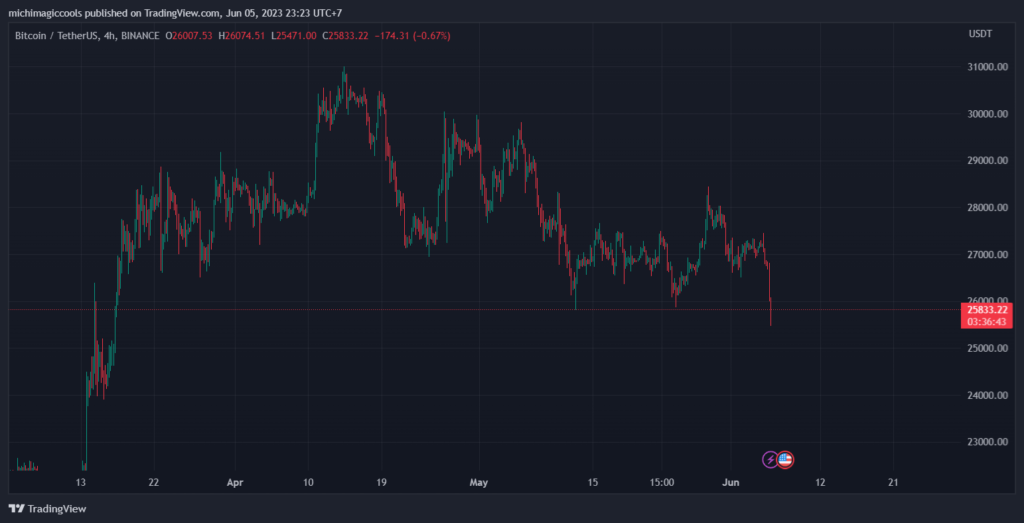Select the Jun label on time axis
This screenshot has height=523, width=1024.
[x=731, y=482]
